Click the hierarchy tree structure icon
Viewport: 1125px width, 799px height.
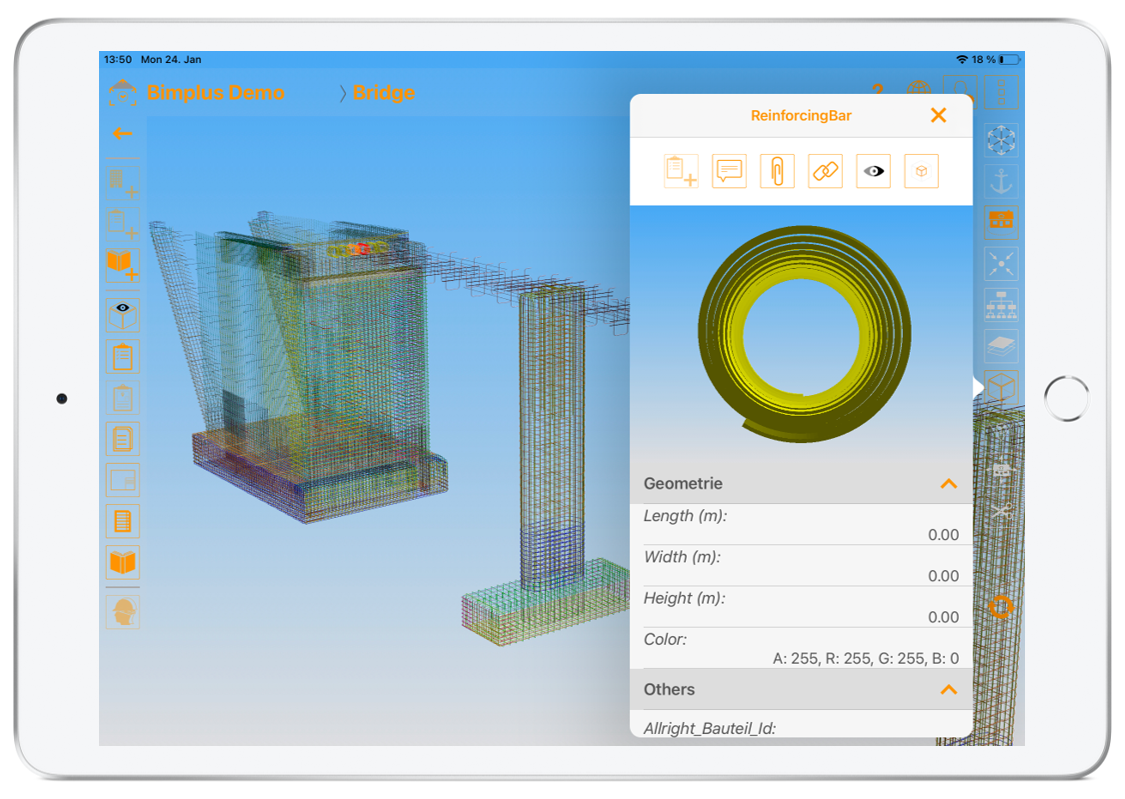1001,304
